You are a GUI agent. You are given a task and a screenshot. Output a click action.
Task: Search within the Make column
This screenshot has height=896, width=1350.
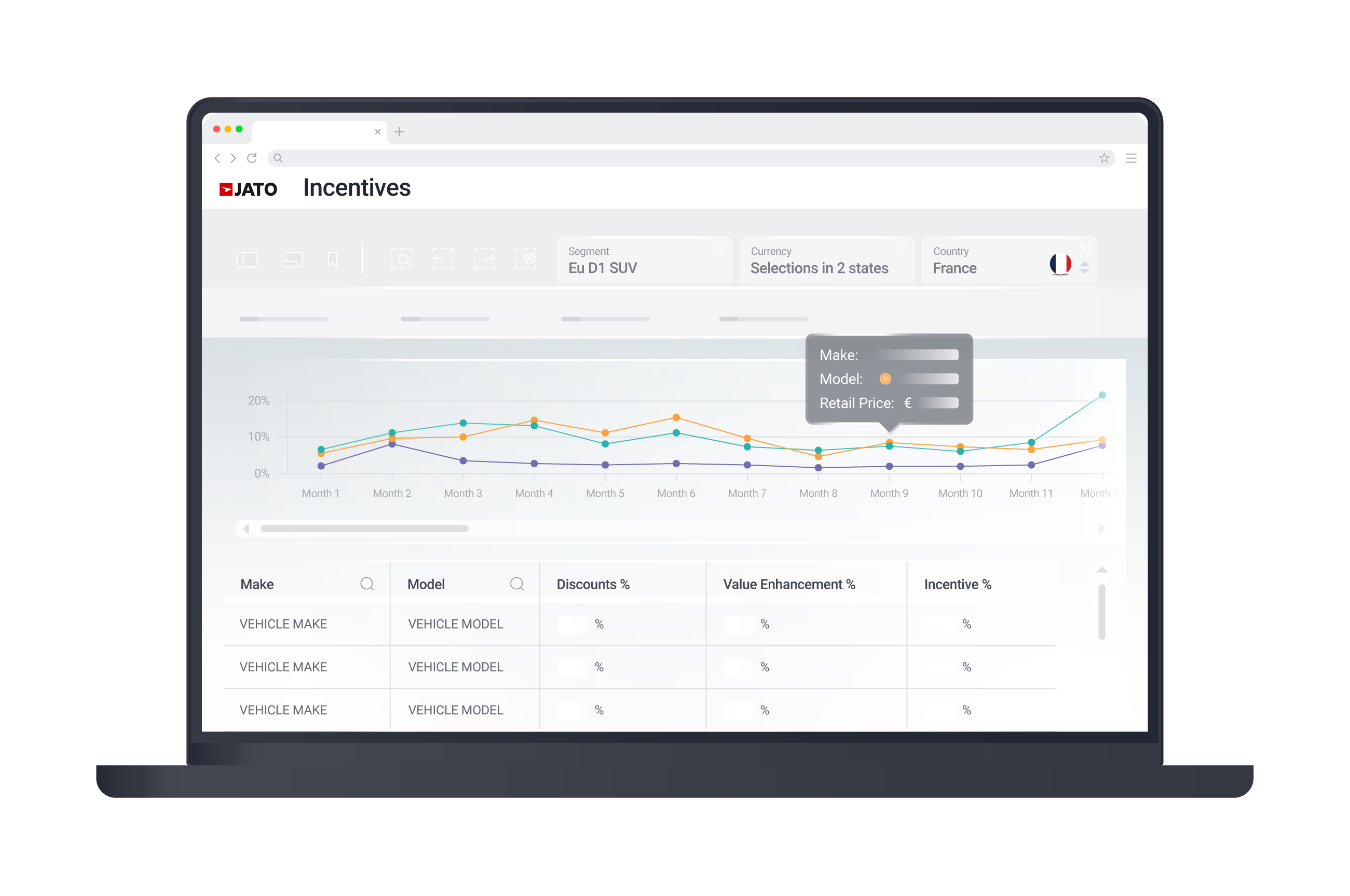point(367,584)
